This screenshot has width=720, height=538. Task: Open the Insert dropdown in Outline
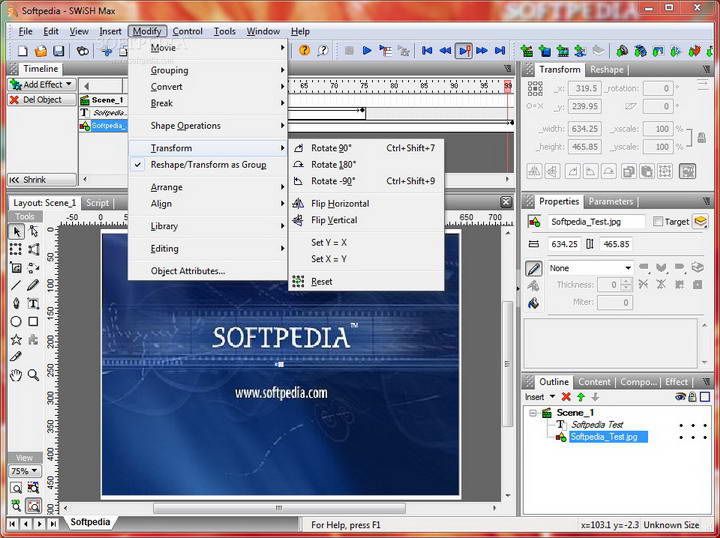540,397
